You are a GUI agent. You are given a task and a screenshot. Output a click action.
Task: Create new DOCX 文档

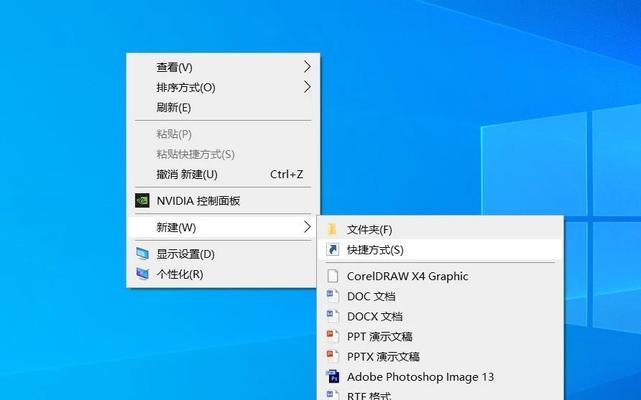point(440,316)
